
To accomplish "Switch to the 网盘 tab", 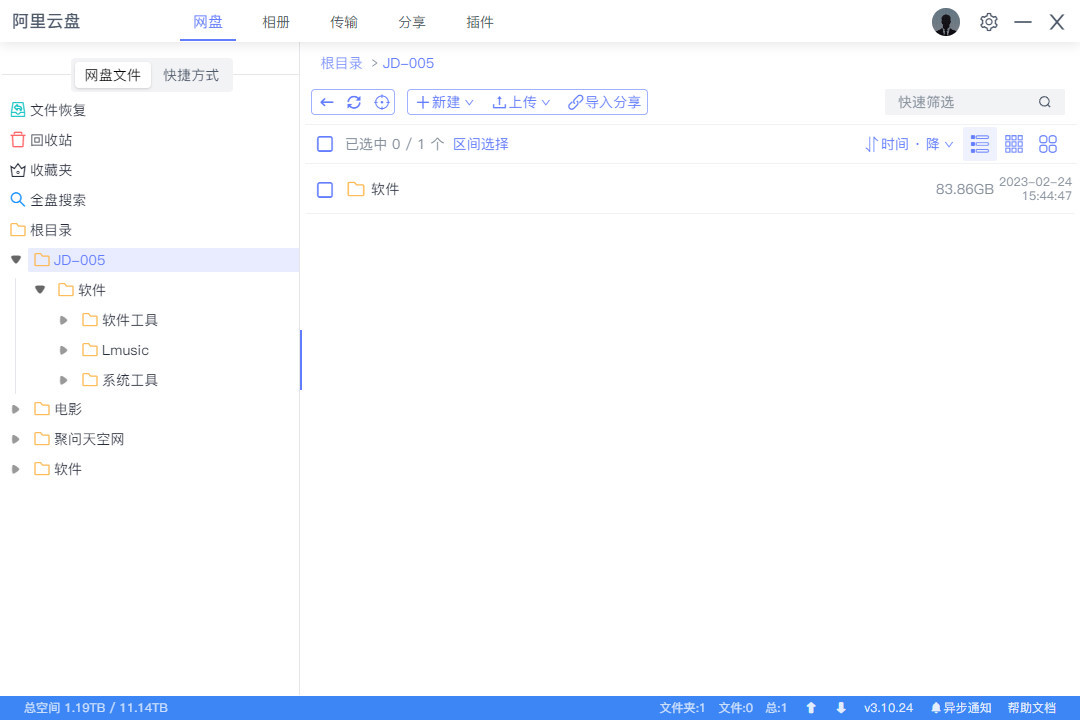I will (208, 22).
